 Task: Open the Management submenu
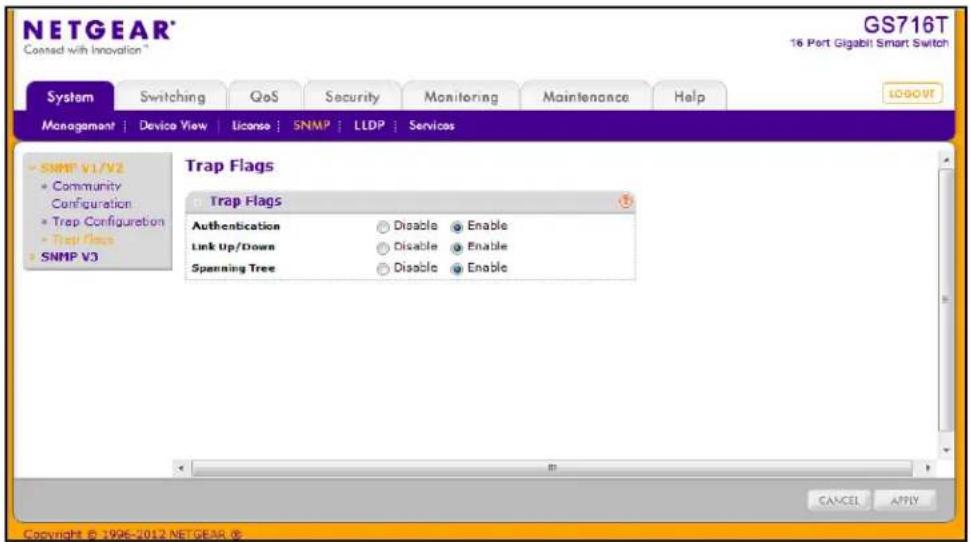(78, 126)
